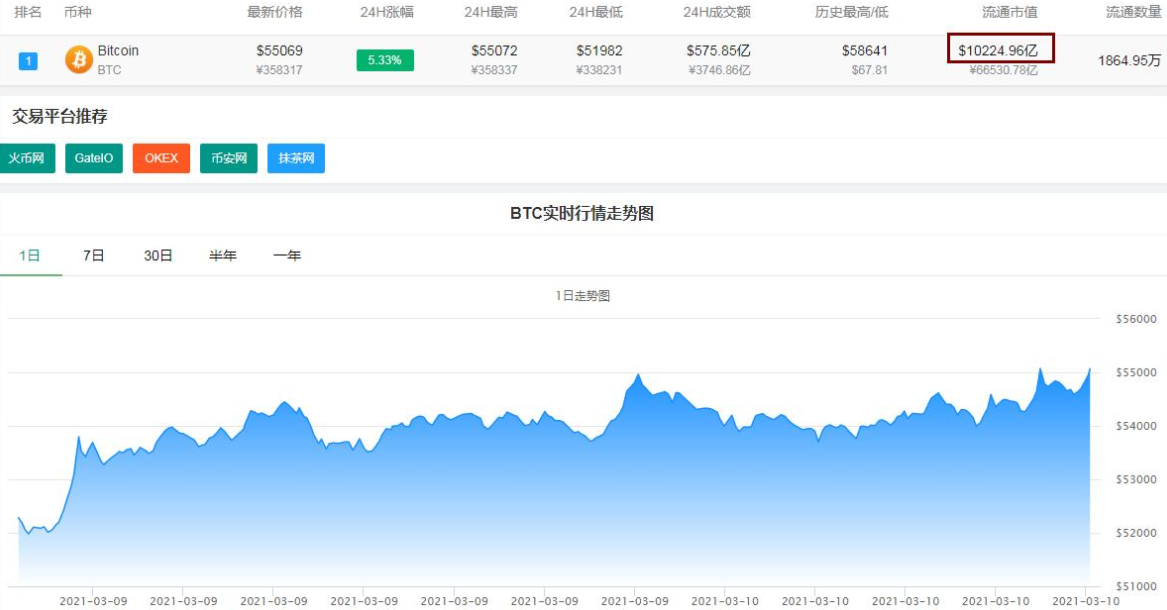
Task: Click the green 5.33% change badge
Action: (x=385, y=61)
